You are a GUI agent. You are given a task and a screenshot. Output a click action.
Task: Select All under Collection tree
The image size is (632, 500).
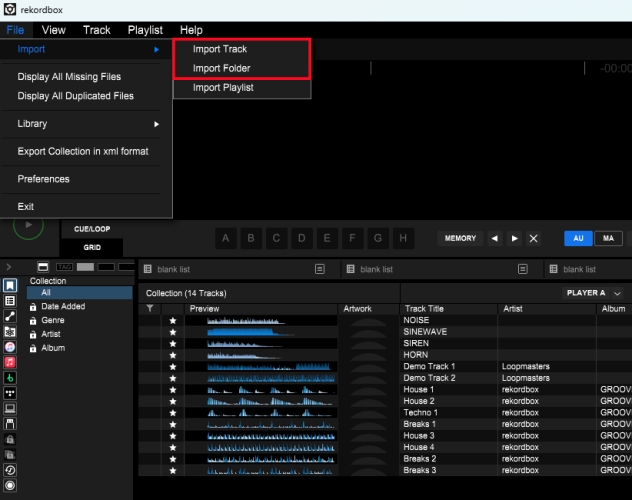(x=79, y=293)
